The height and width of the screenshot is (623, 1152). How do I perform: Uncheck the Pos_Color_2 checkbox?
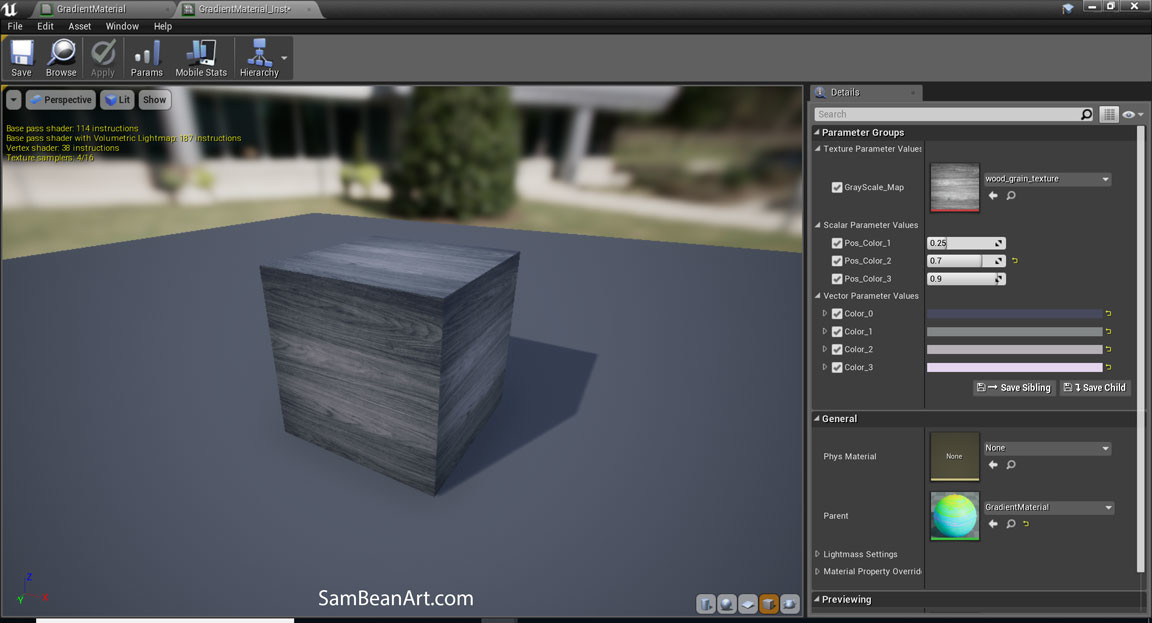coord(837,261)
